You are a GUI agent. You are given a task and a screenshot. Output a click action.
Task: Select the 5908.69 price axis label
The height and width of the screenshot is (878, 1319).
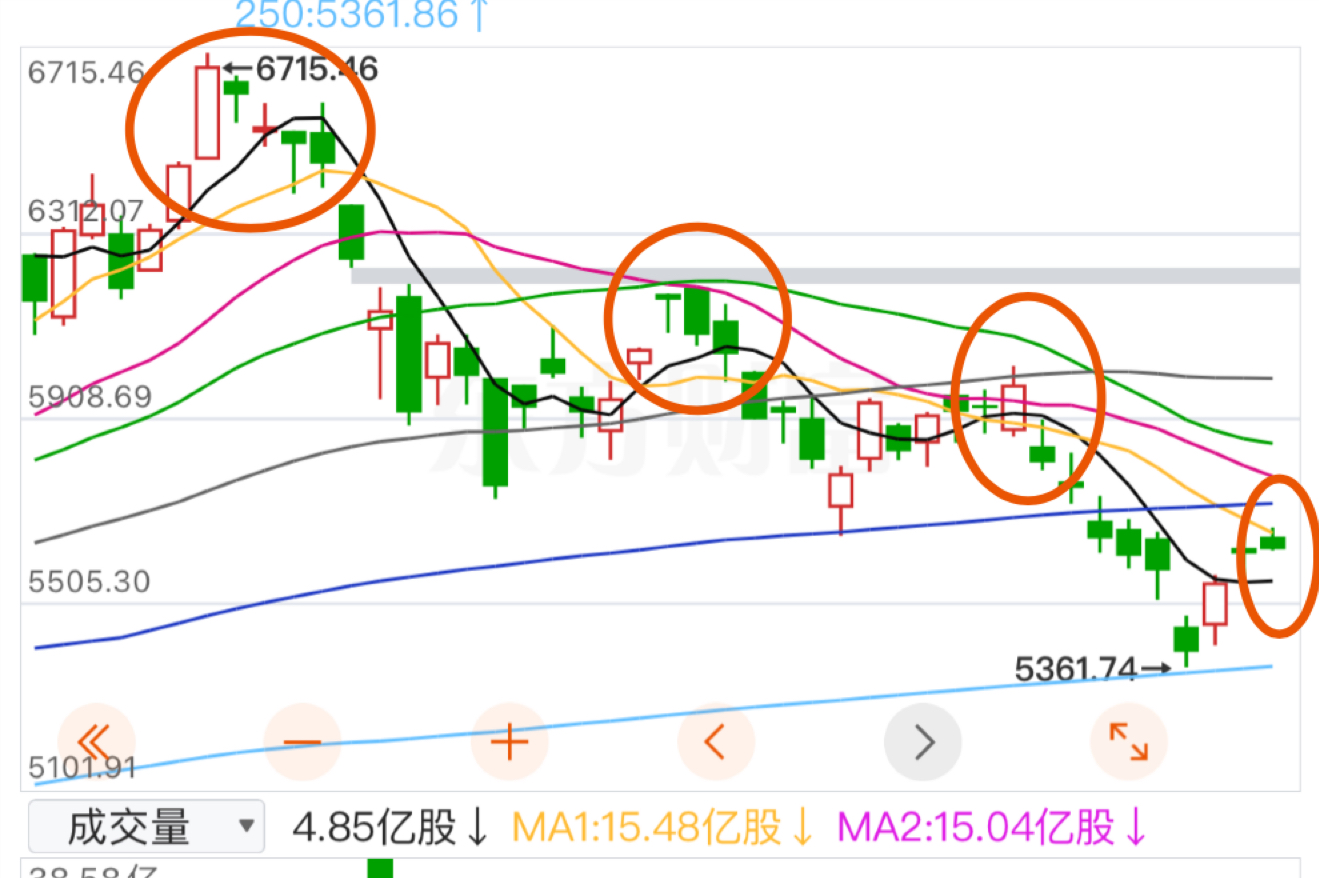pos(90,397)
